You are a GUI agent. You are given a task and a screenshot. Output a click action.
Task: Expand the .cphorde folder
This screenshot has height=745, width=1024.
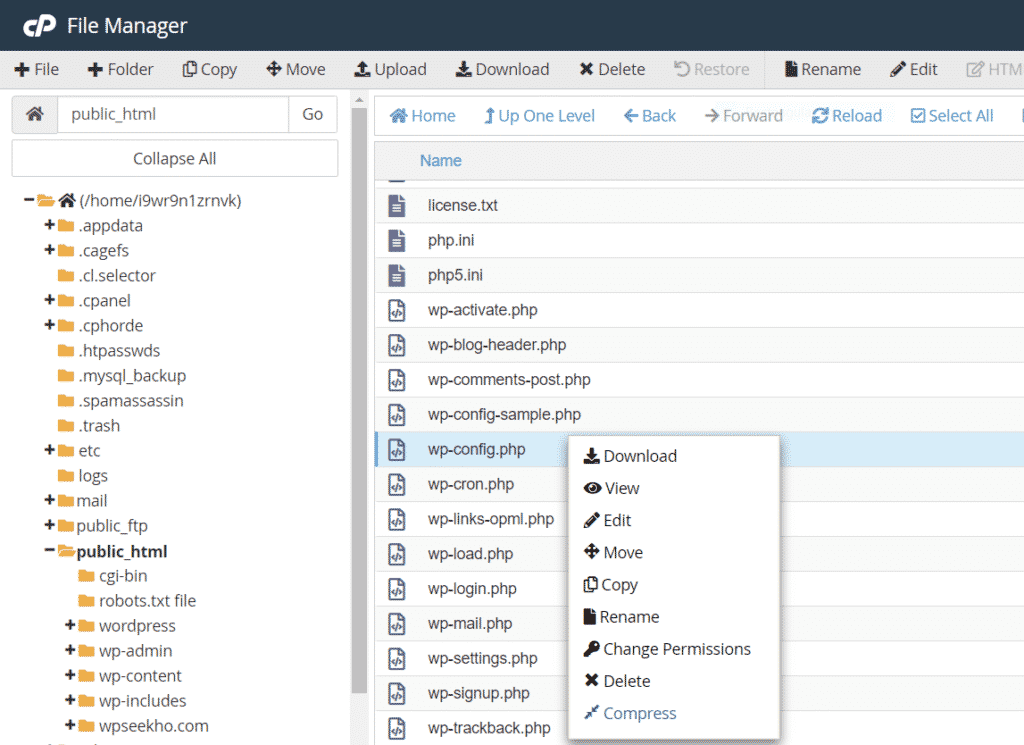pyautogui.click(x=50, y=325)
